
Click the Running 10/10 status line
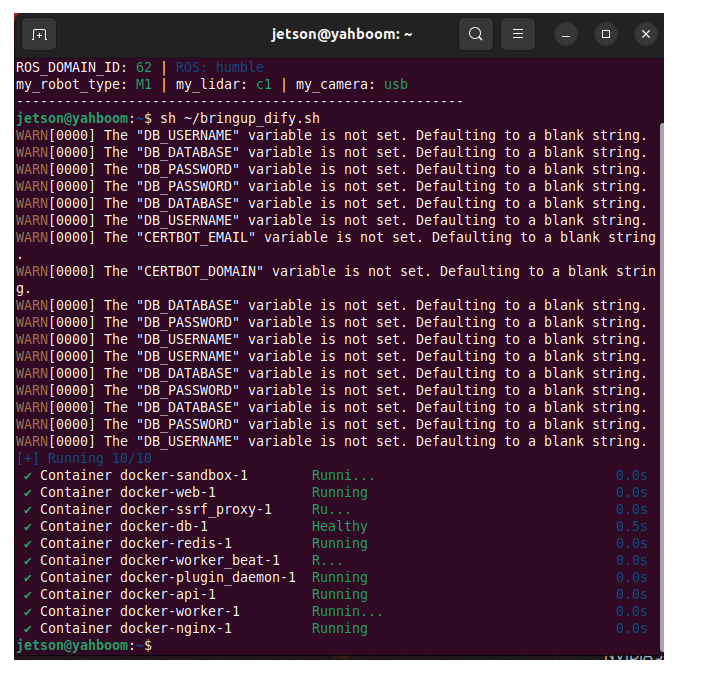point(84,459)
